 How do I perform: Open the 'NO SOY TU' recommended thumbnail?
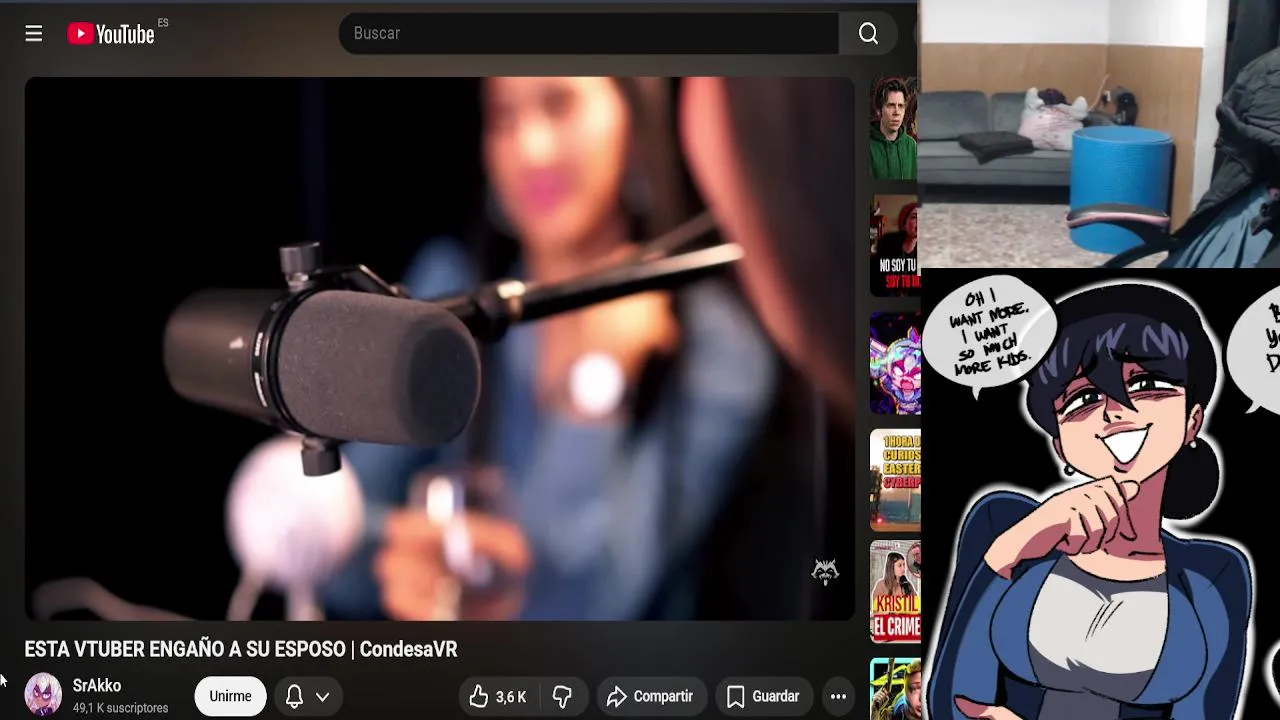[895, 246]
